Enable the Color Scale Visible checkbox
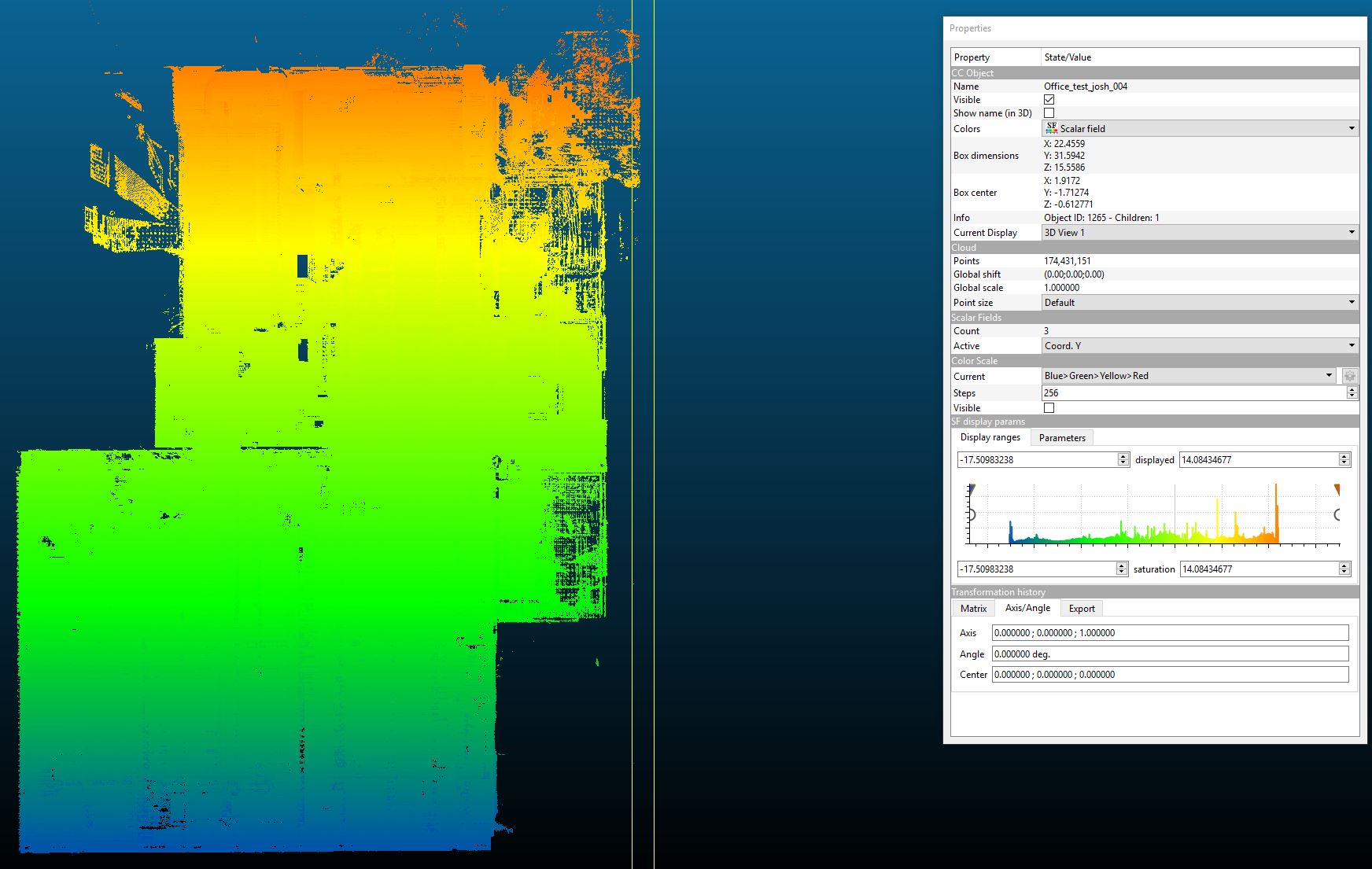 pos(1049,408)
